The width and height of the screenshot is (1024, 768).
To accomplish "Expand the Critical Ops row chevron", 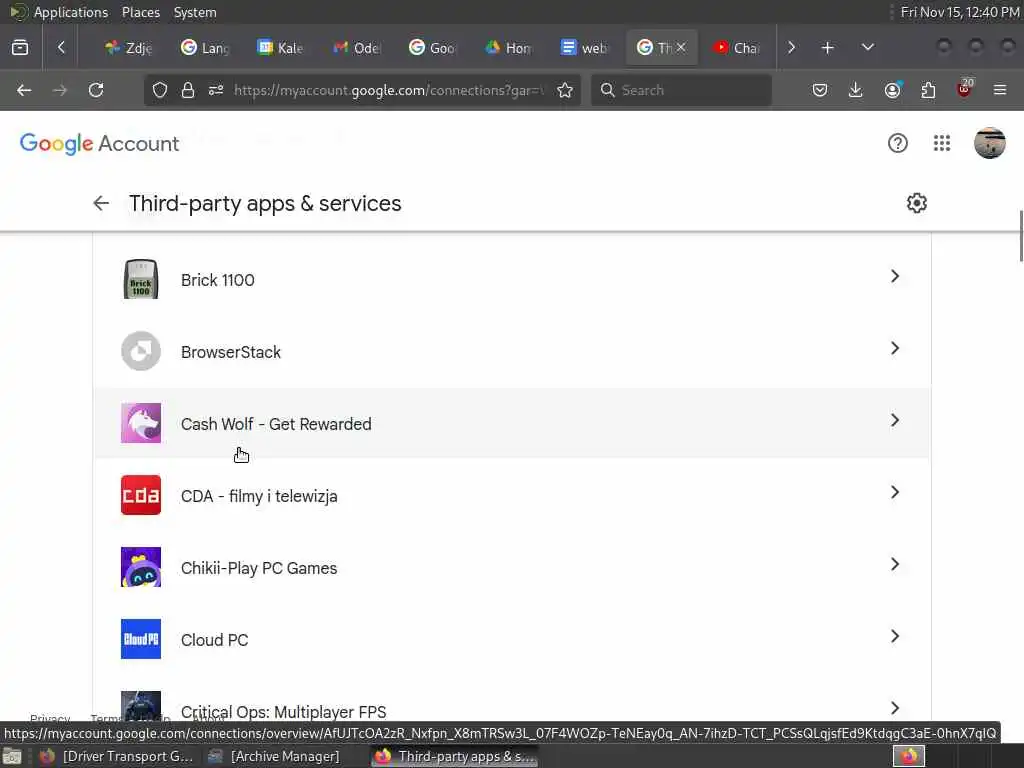I will click(895, 707).
